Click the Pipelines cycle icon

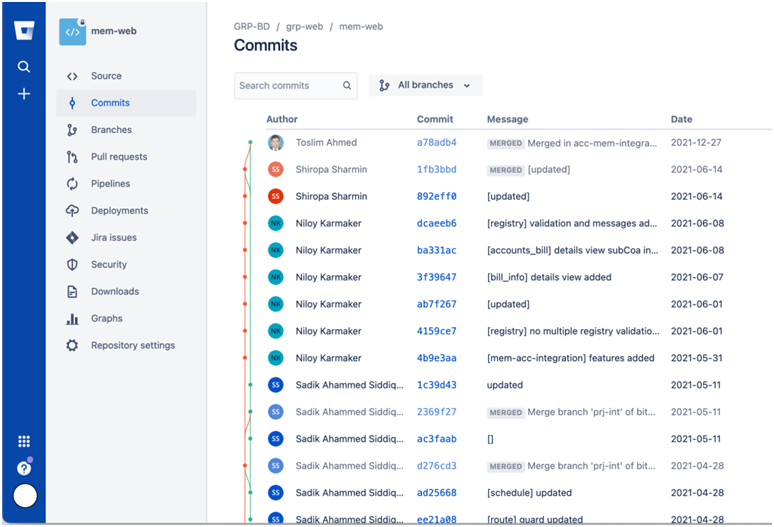(73, 184)
